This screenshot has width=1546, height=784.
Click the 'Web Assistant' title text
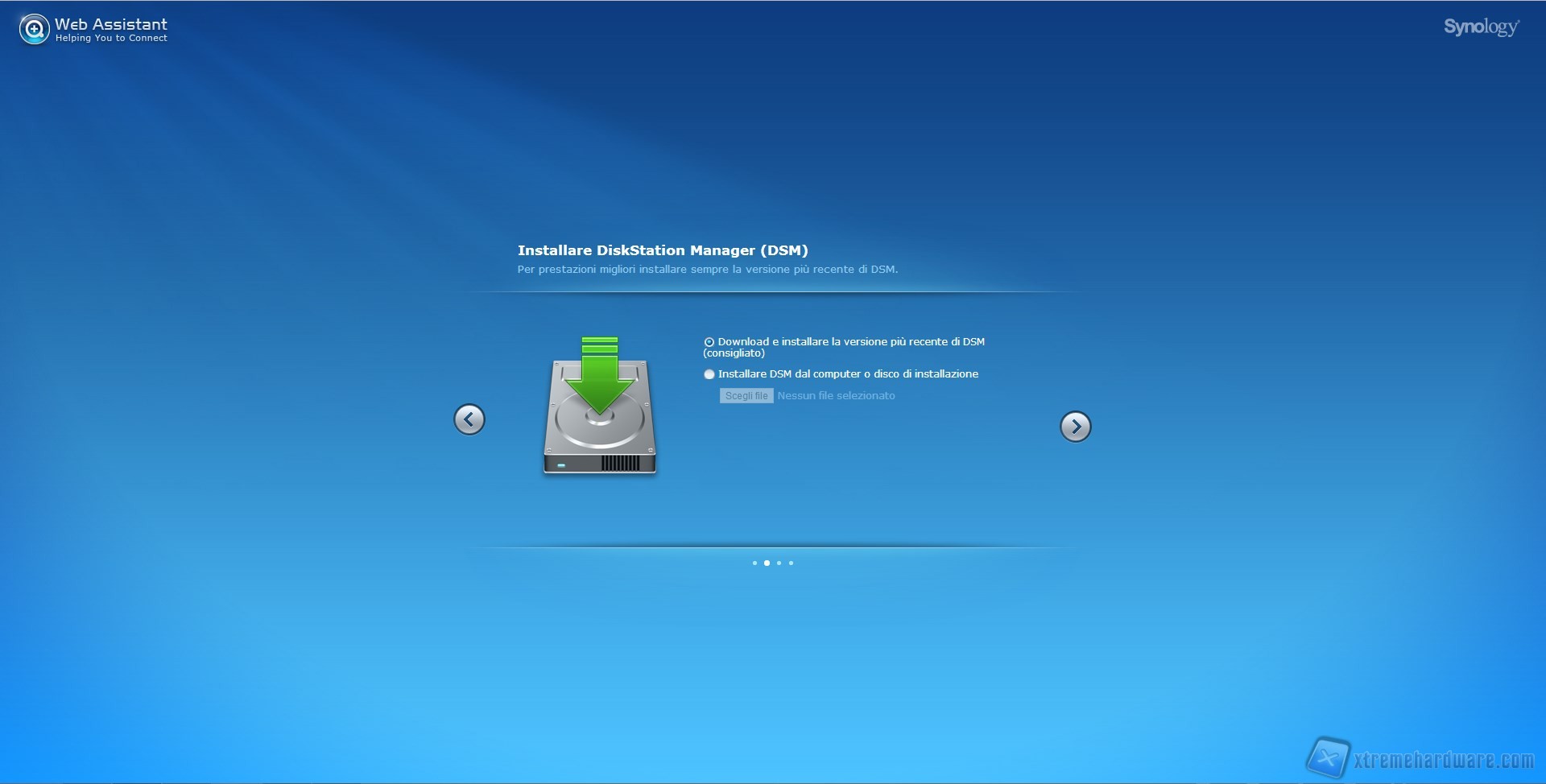coord(111,24)
